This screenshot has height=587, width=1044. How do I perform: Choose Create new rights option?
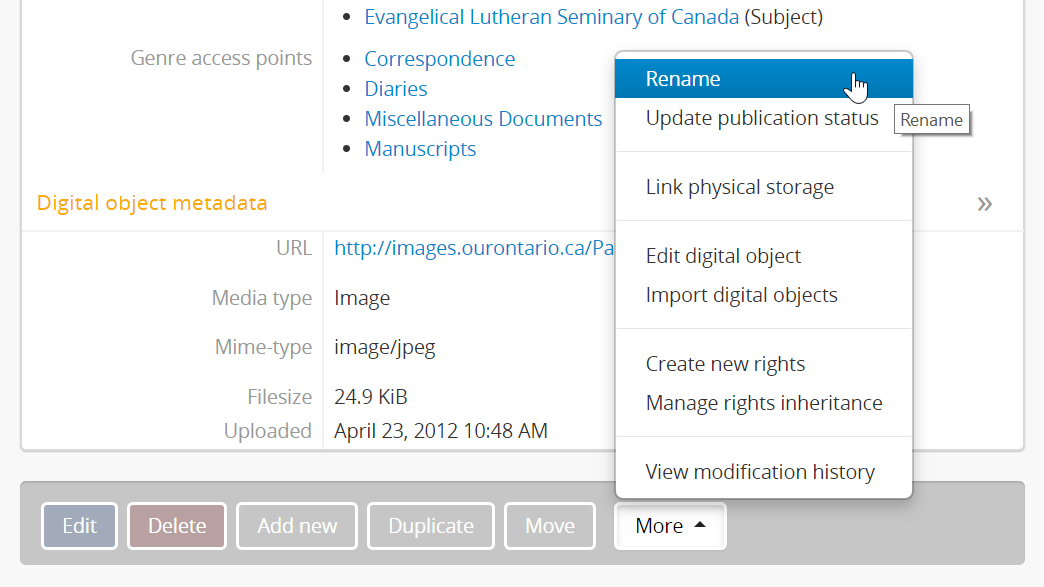(x=725, y=364)
